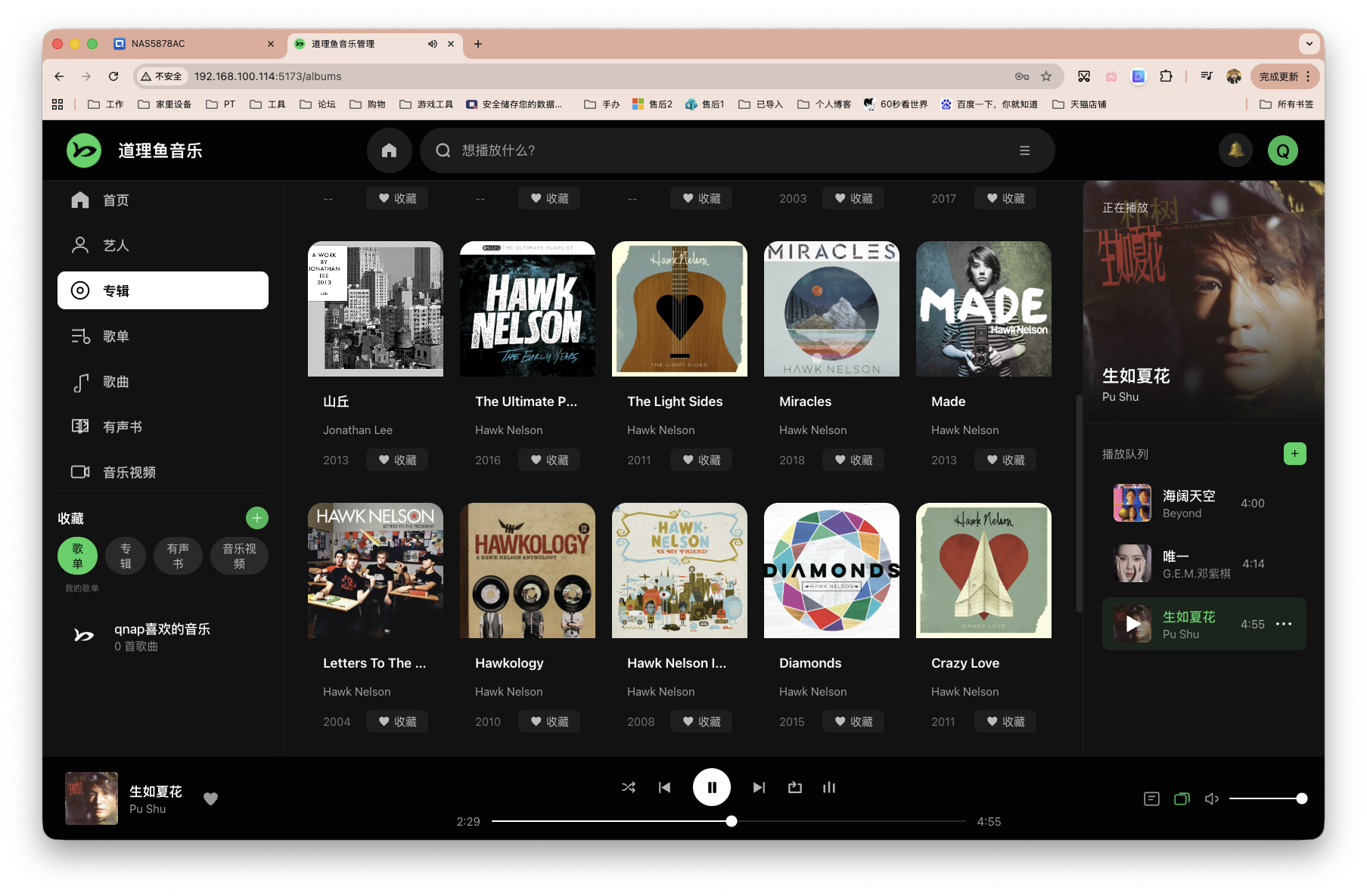Image resolution: width=1367 pixels, height=896 pixels.
Task: Click the notification bell icon
Action: pos(1235,150)
